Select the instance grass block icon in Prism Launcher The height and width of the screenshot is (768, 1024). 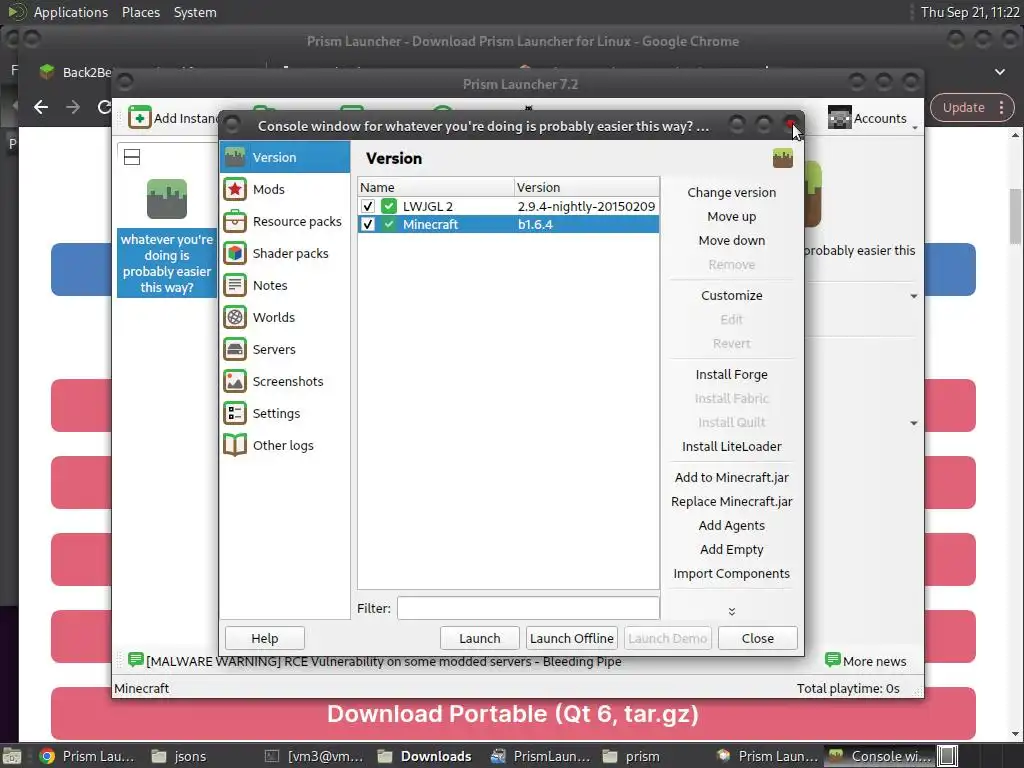pos(167,199)
